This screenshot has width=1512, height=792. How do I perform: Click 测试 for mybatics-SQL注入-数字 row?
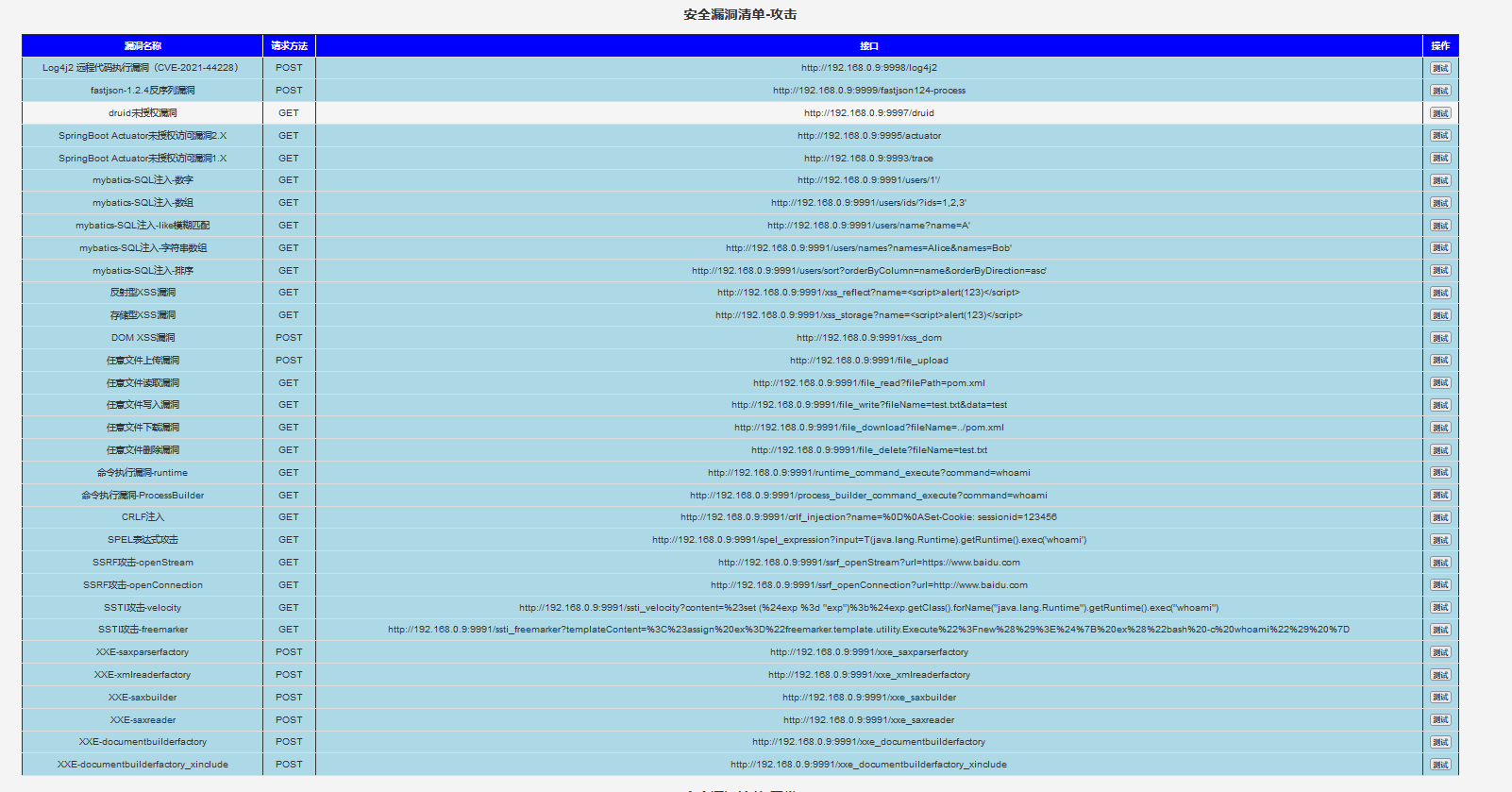coord(1440,180)
